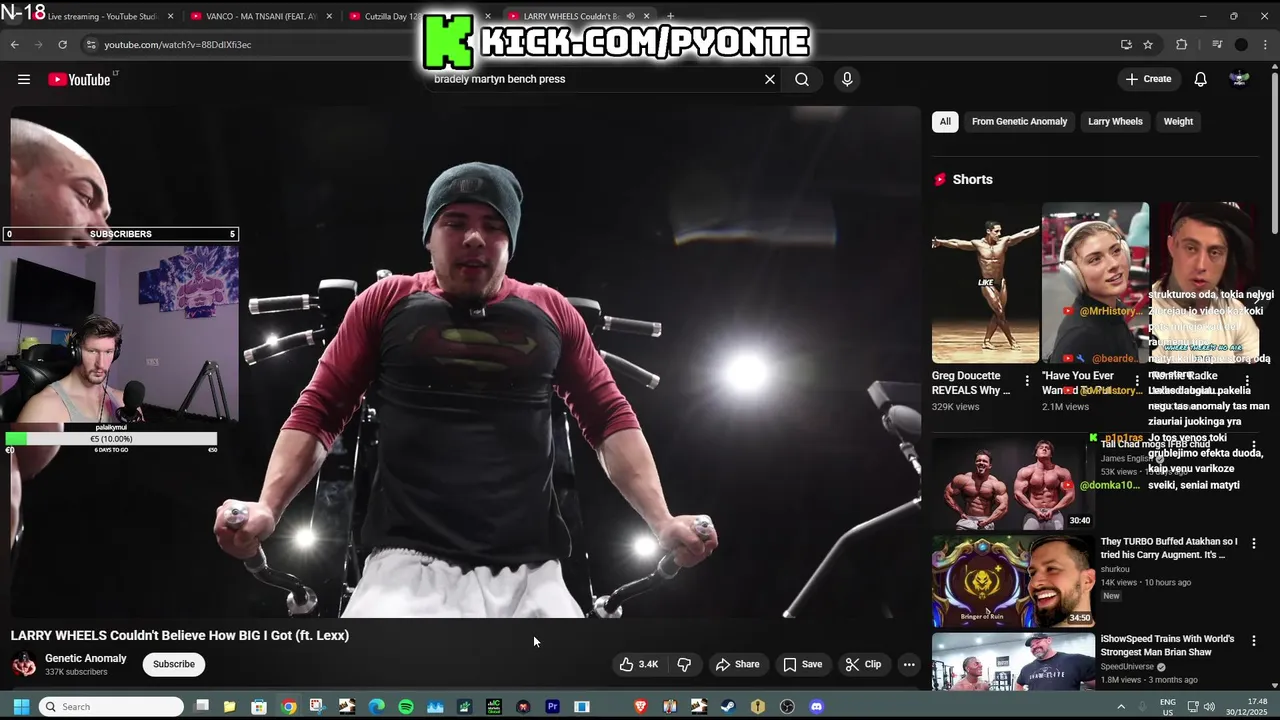The width and height of the screenshot is (1280, 720).
Task: Open the Genetic Anomaly channel avatar
Action: 25,664
